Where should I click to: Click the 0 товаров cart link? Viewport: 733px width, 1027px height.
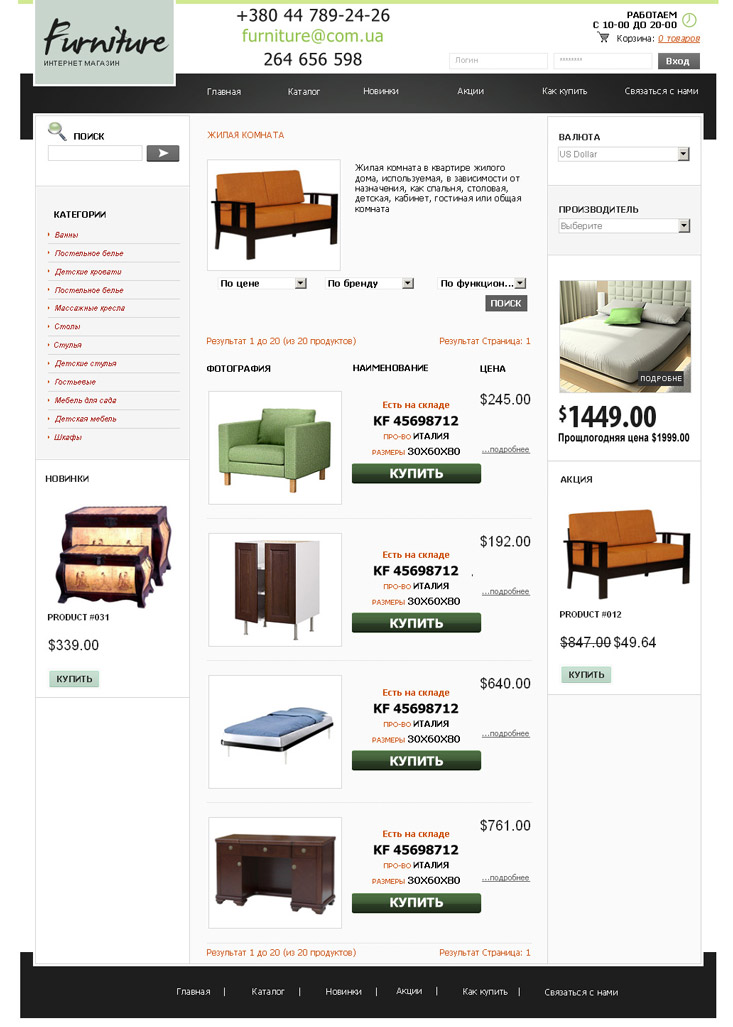[679, 39]
